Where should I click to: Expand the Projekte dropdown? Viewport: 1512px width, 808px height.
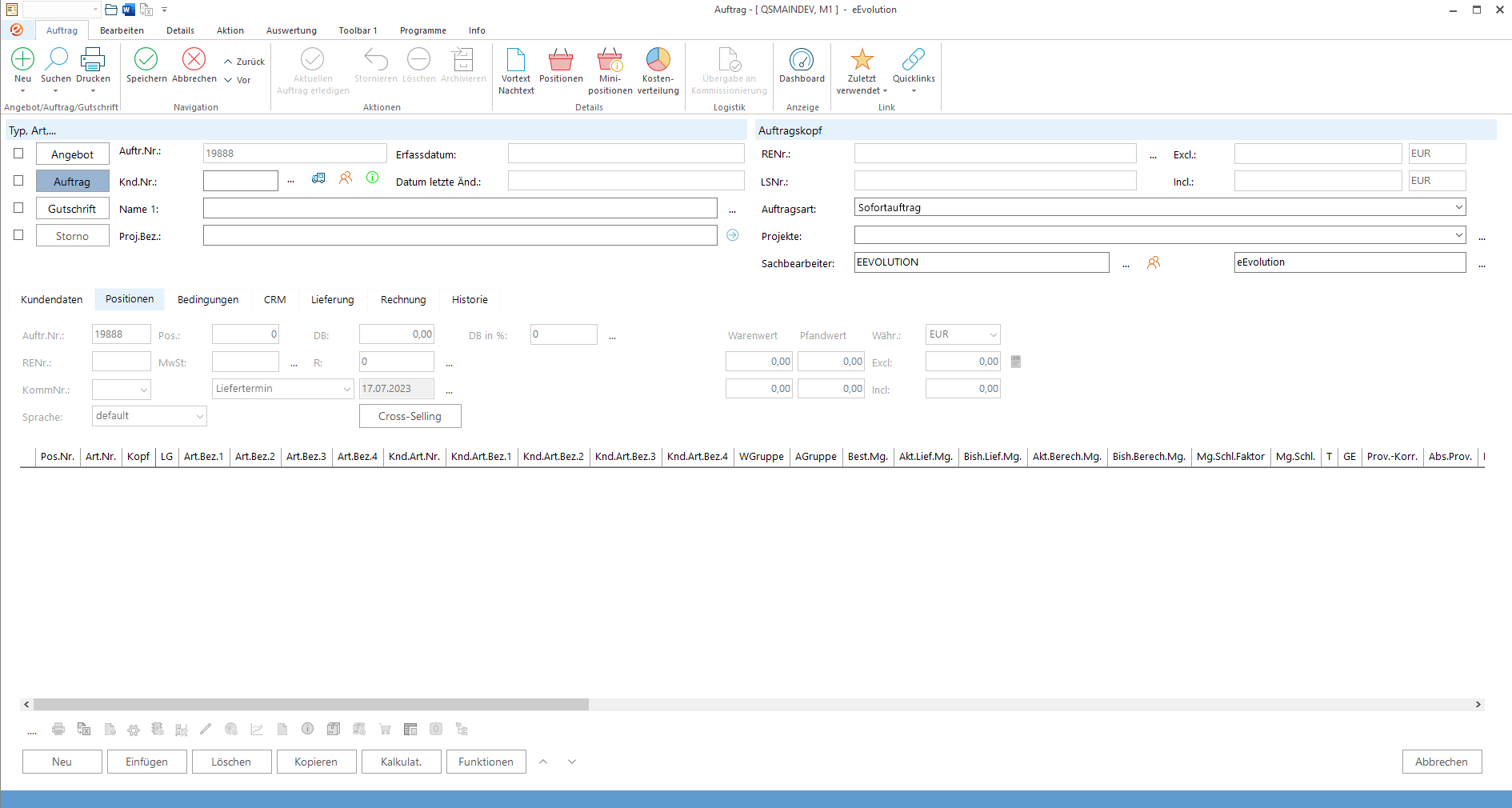pyautogui.click(x=1458, y=235)
